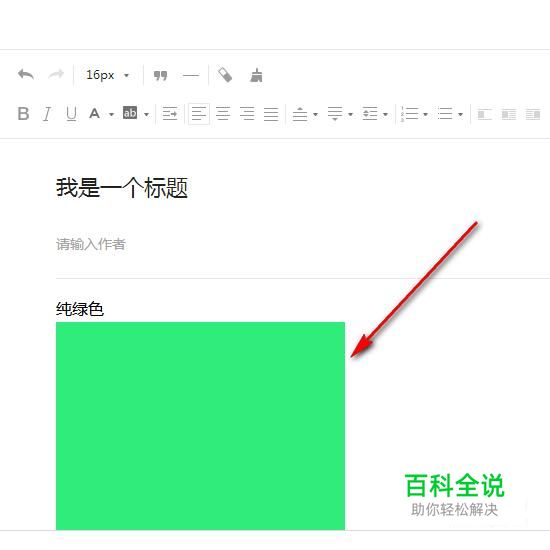550x550 pixels.
Task: Click the author field 请输入作者
Action: click(91, 244)
